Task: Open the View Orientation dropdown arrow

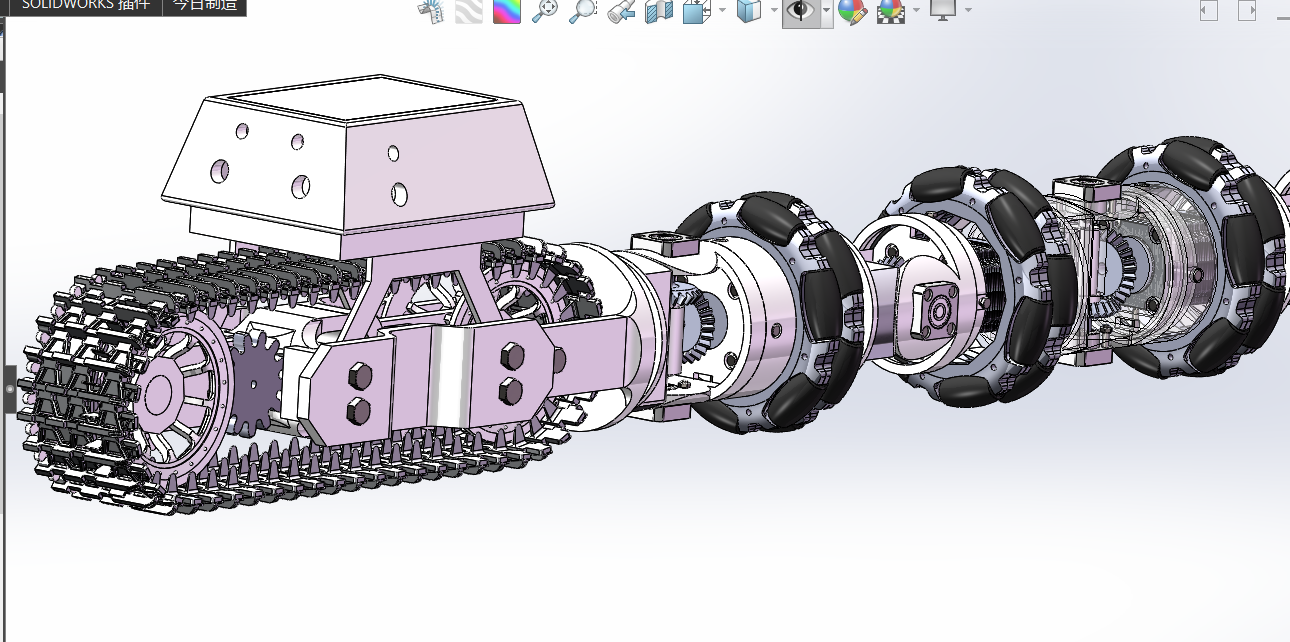Action: click(x=721, y=11)
